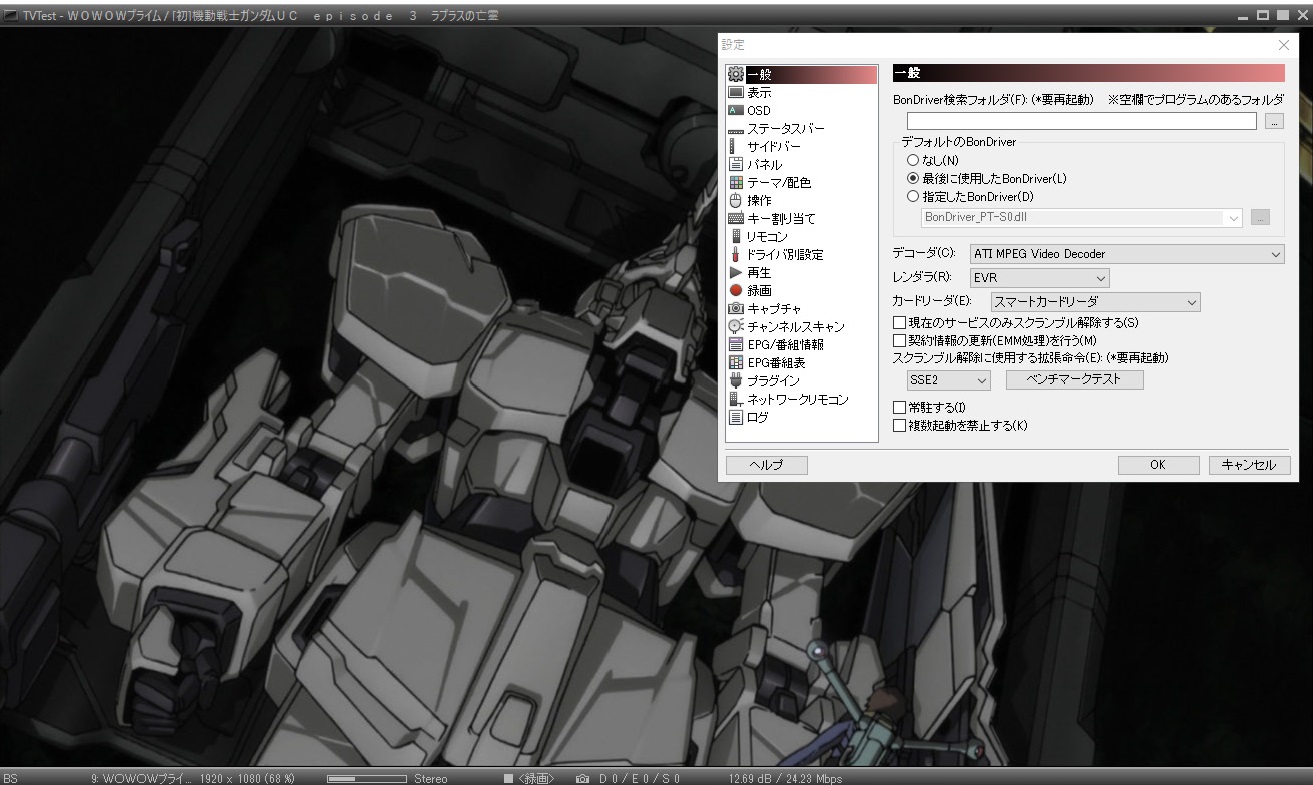The image size is (1313, 785).
Task: Open the SSE2 extension instruction dropdown
Action: [948, 380]
